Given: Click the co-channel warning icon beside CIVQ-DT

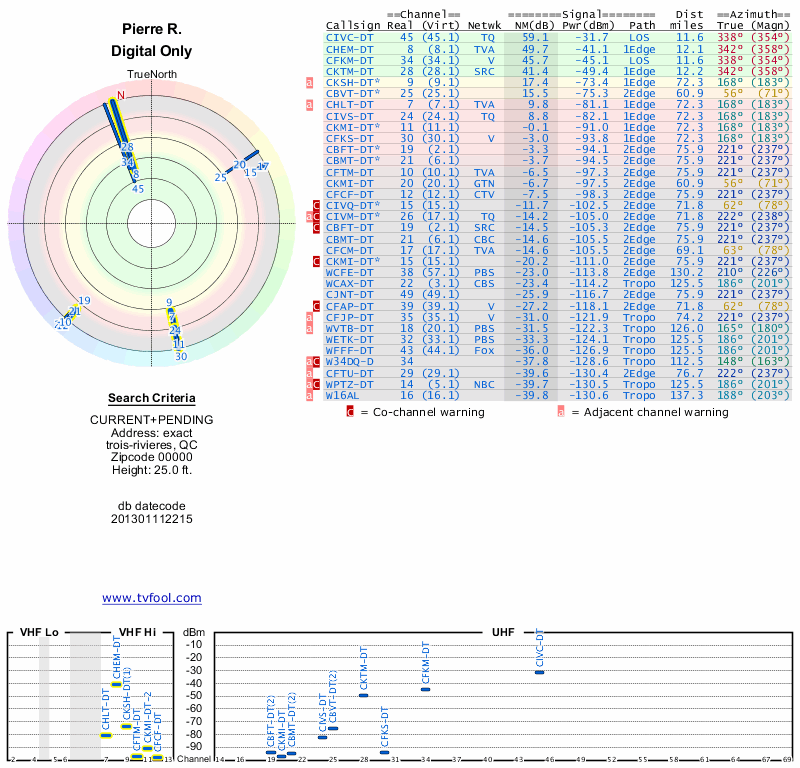Looking at the screenshot, I should [x=317, y=205].
